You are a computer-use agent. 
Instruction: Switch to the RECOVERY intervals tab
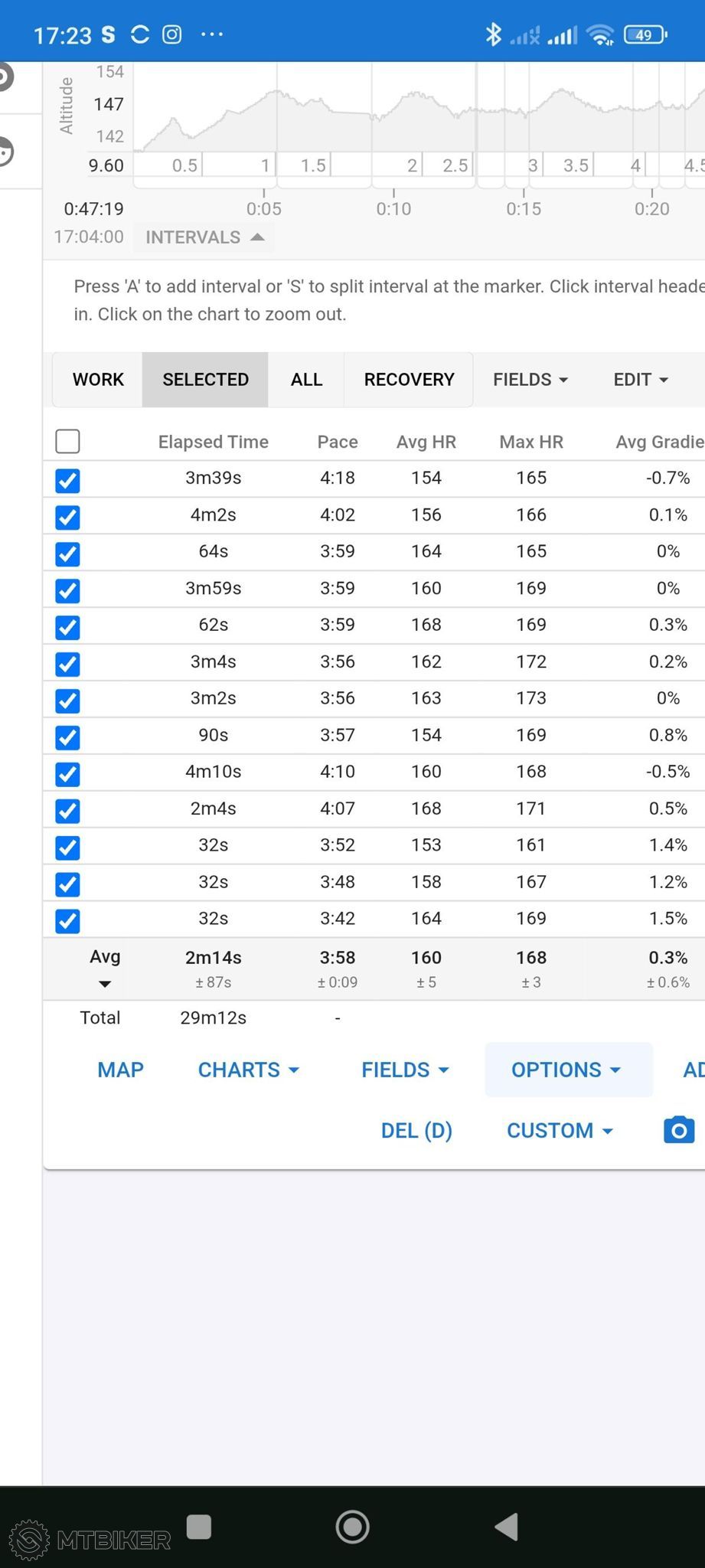point(409,379)
